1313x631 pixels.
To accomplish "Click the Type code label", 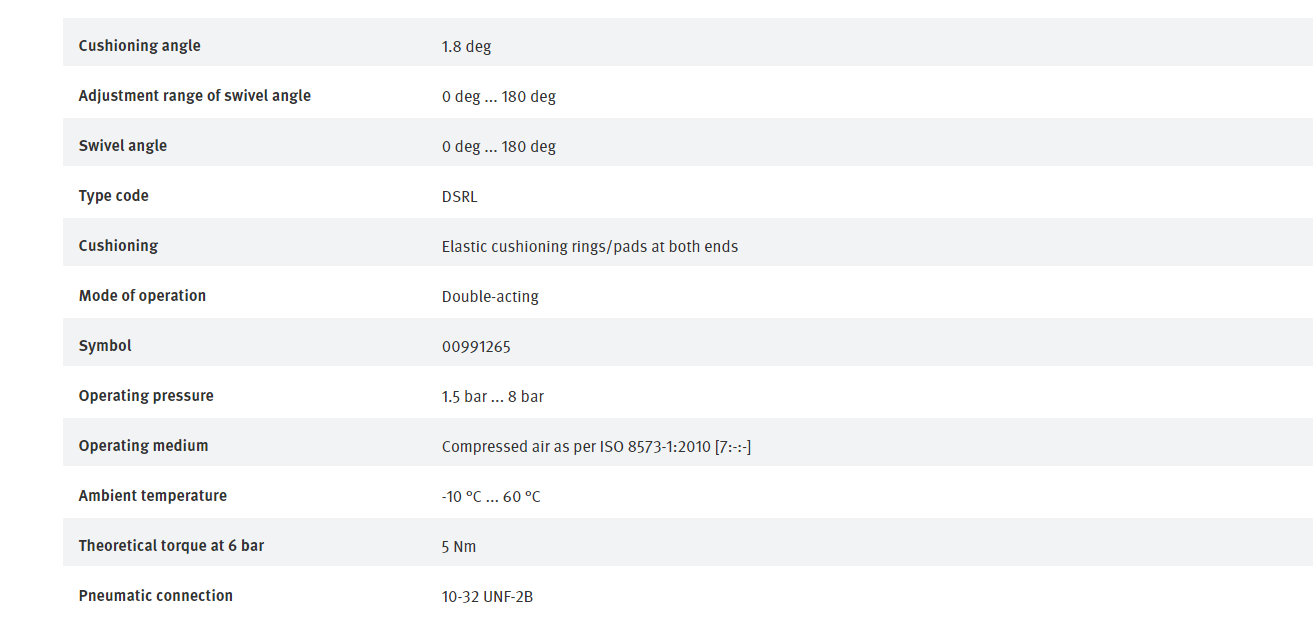I will tap(114, 196).
